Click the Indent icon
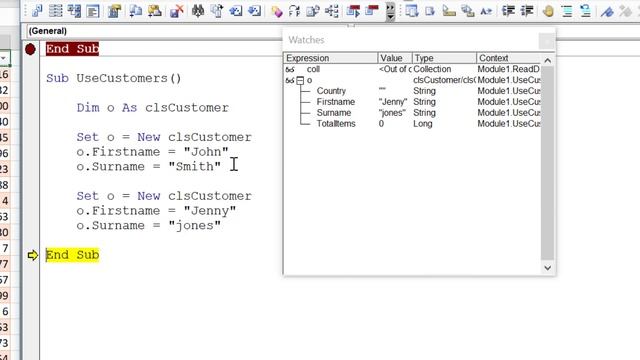This screenshot has width=640, height=360. tap(508, 11)
